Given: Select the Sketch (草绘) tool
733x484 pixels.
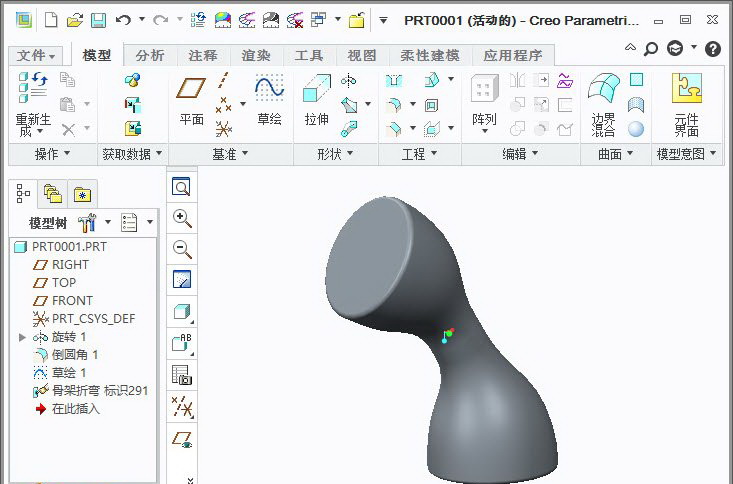Looking at the screenshot, I should pyautogui.click(x=269, y=100).
